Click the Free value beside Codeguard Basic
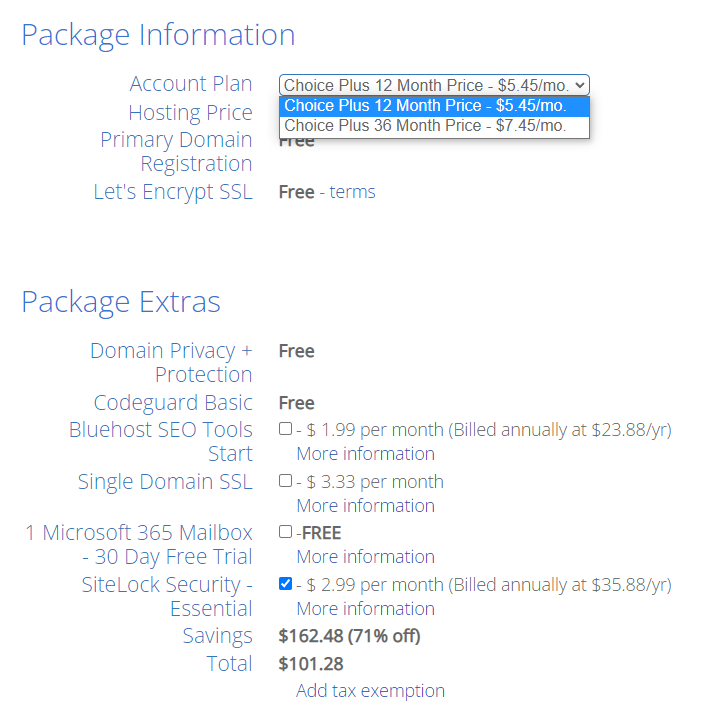Image resolution: width=727 pixels, height=725 pixels. [297, 403]
